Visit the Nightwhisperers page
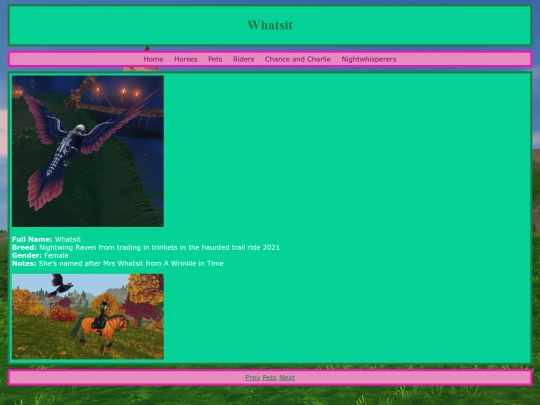Screen dimensions: 540x405 pyautogui.click(x=369, y=59)
